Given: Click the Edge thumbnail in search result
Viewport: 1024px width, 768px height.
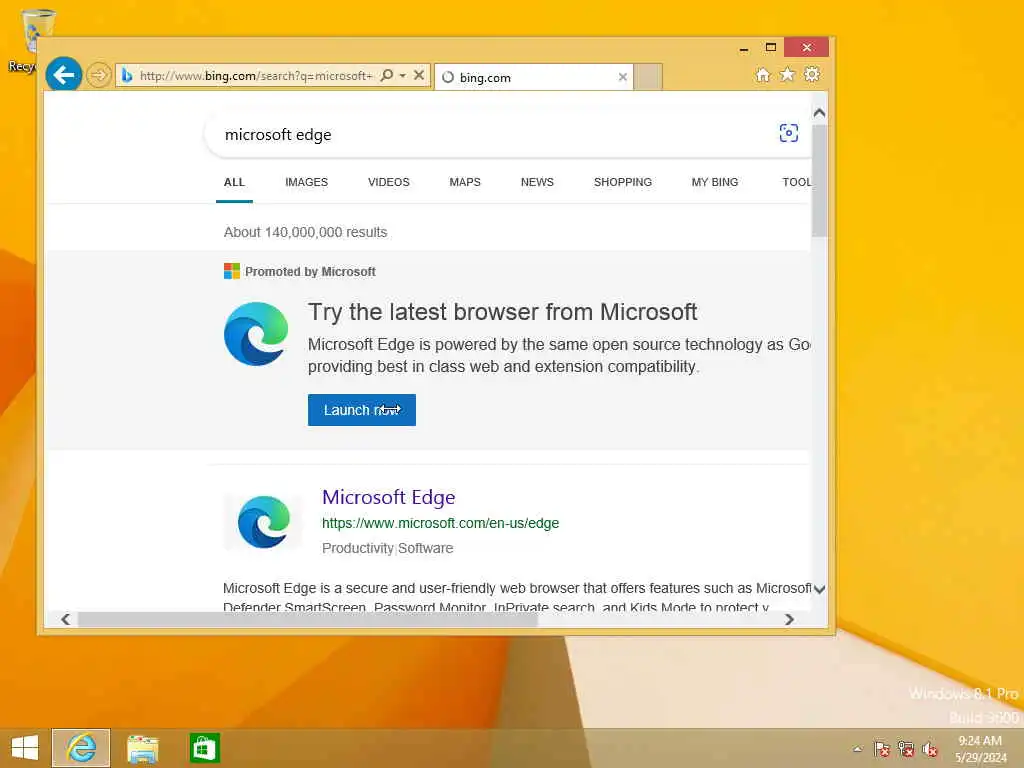Looking at the screenshot, I should pyautogui.click(x=264, y=522).
